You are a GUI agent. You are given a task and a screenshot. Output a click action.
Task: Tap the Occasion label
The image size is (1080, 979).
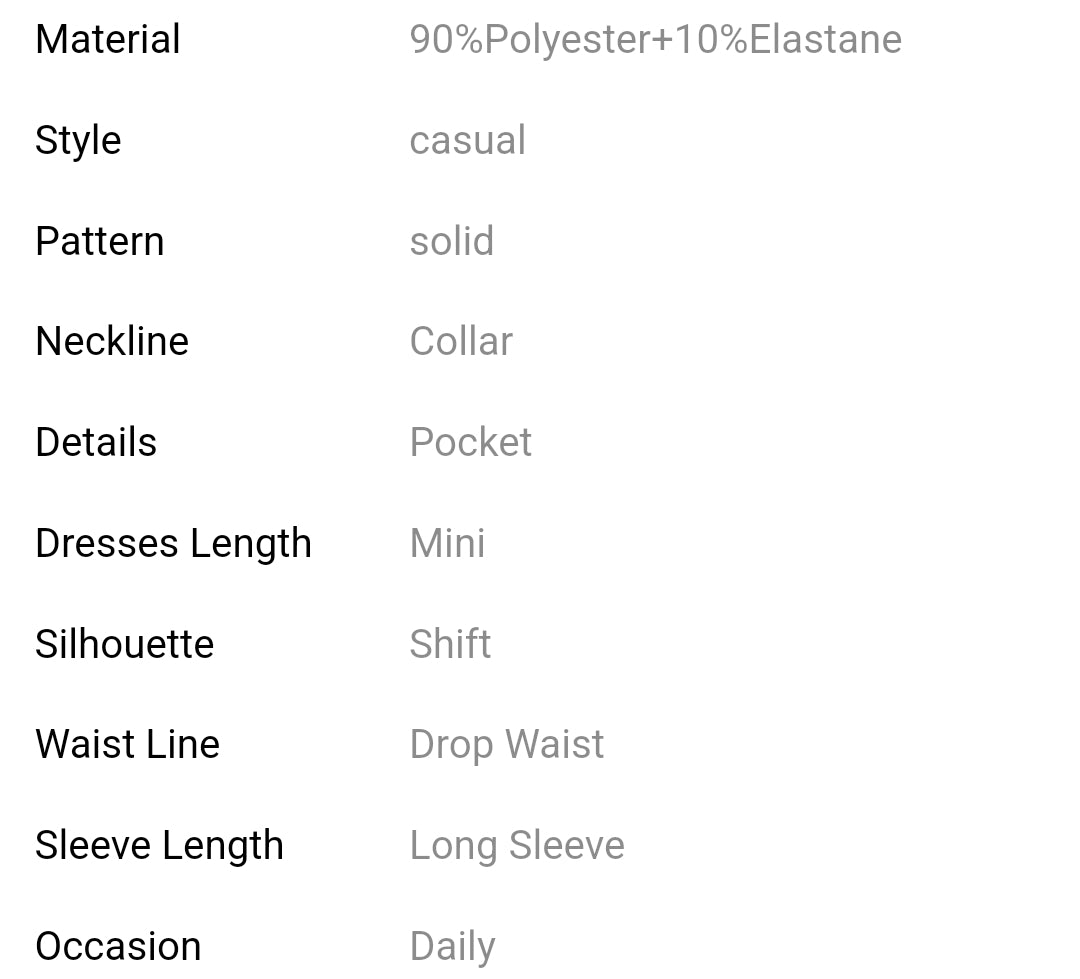tap(118, 946)
